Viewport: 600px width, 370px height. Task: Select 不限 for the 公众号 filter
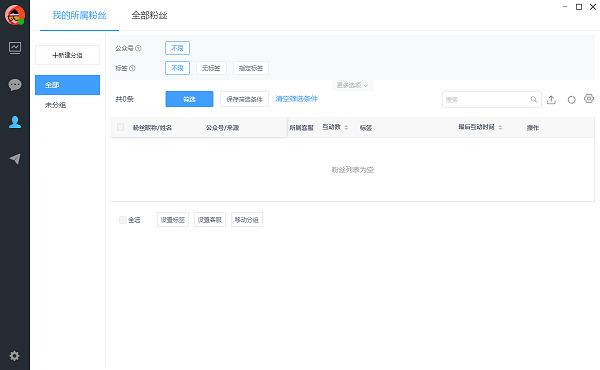click(x=177, y=48)
